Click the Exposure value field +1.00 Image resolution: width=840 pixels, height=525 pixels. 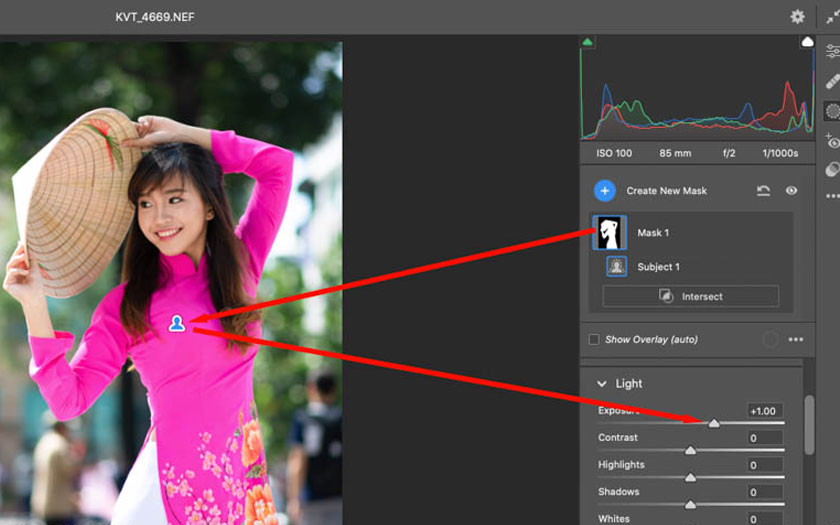point(766,411)
